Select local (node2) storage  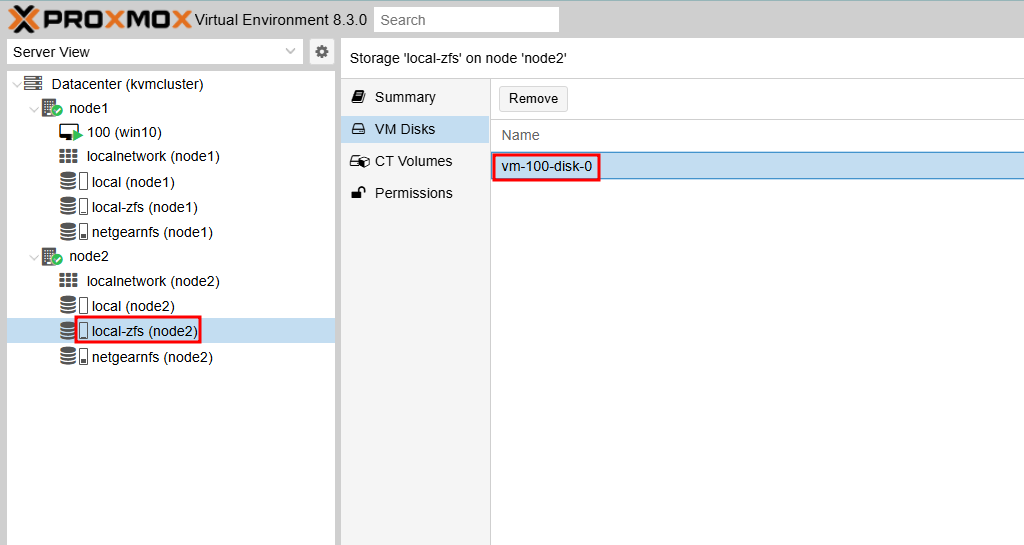(x=133, y=306)
